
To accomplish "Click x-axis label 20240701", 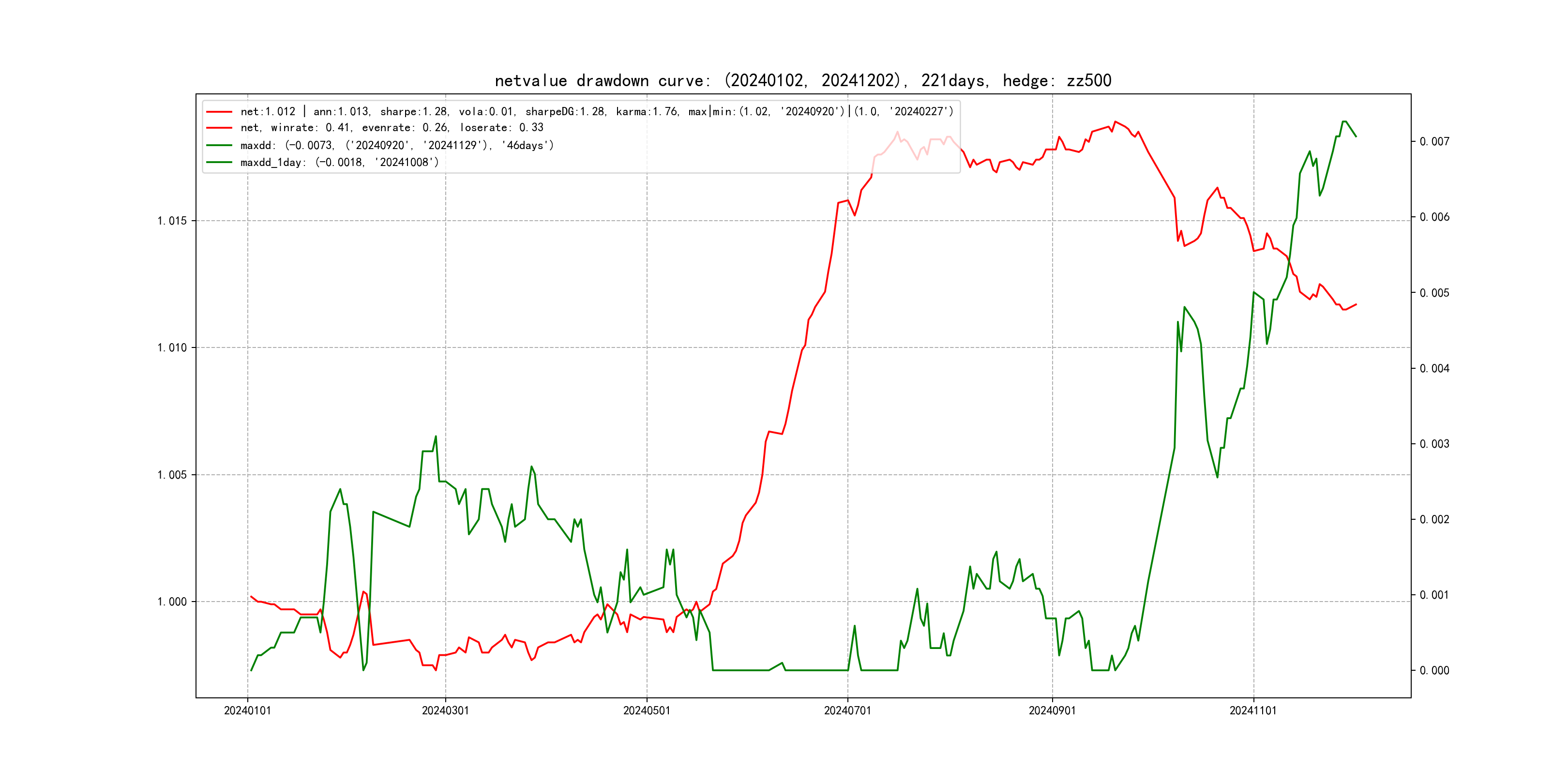I will (847, 710).
